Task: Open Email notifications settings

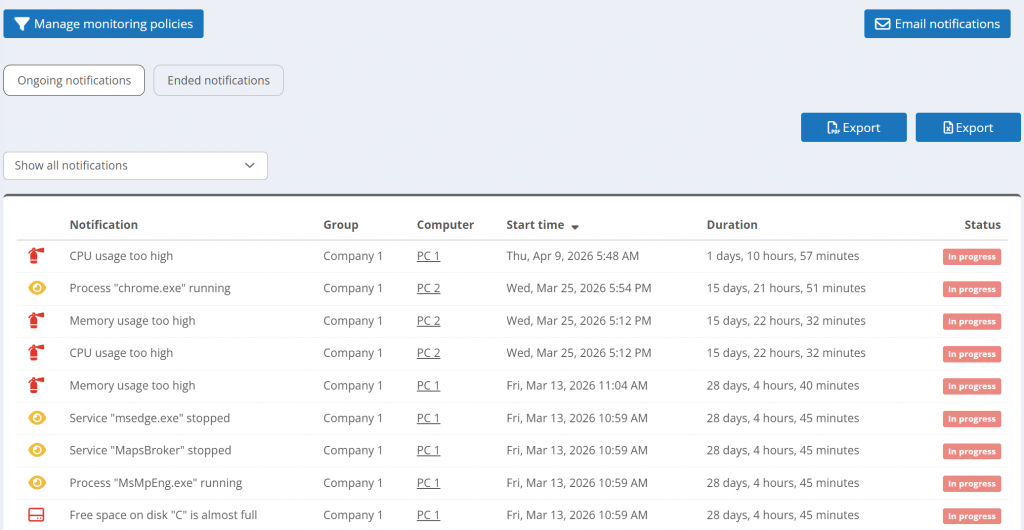Action: tap(937, 24)
